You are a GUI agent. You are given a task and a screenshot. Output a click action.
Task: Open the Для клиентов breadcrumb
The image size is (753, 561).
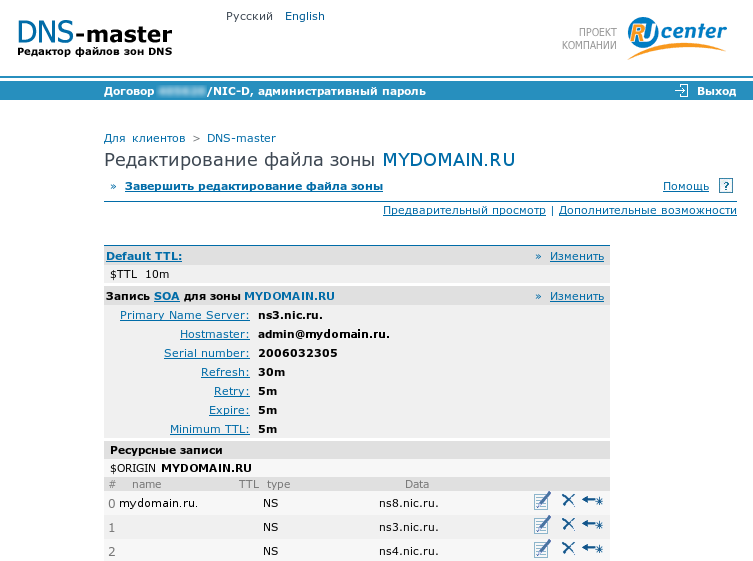click(x=144, y=138)
